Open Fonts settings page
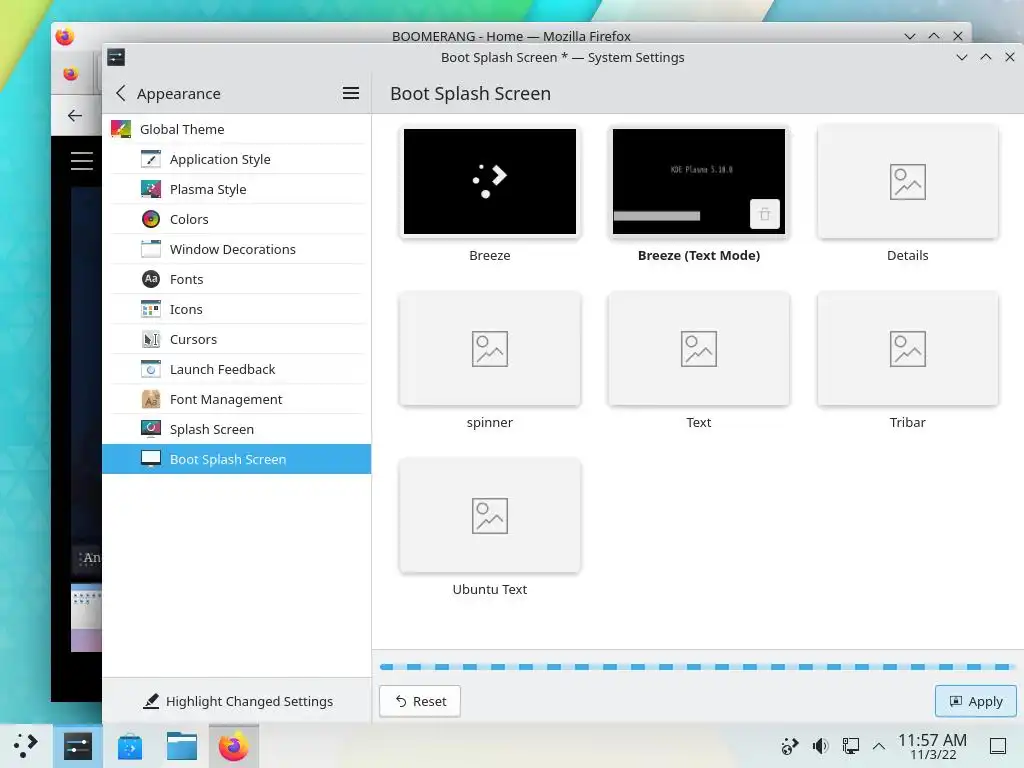Viewport: 1024px width, 768px height. [237, 280]
